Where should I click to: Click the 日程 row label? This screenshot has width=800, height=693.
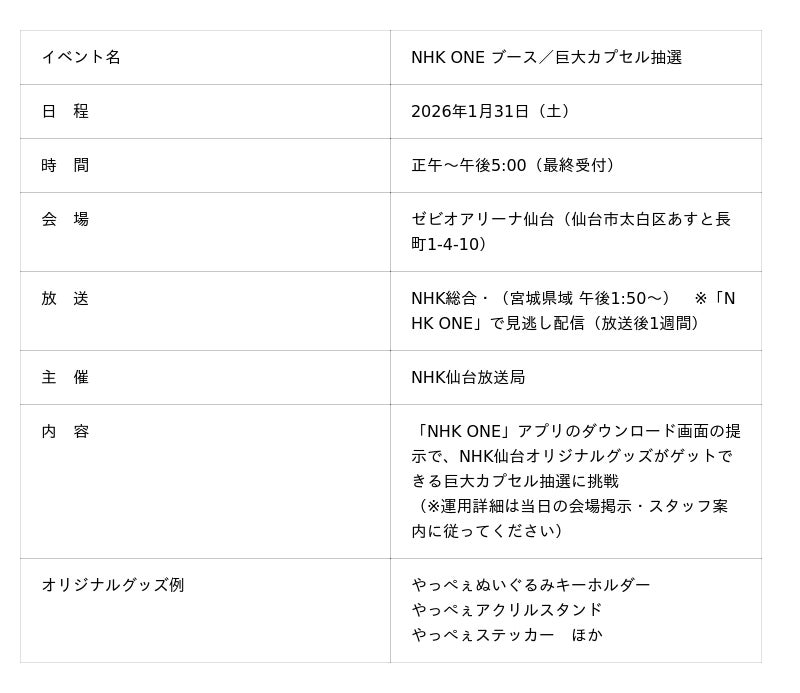coord(65,111)
